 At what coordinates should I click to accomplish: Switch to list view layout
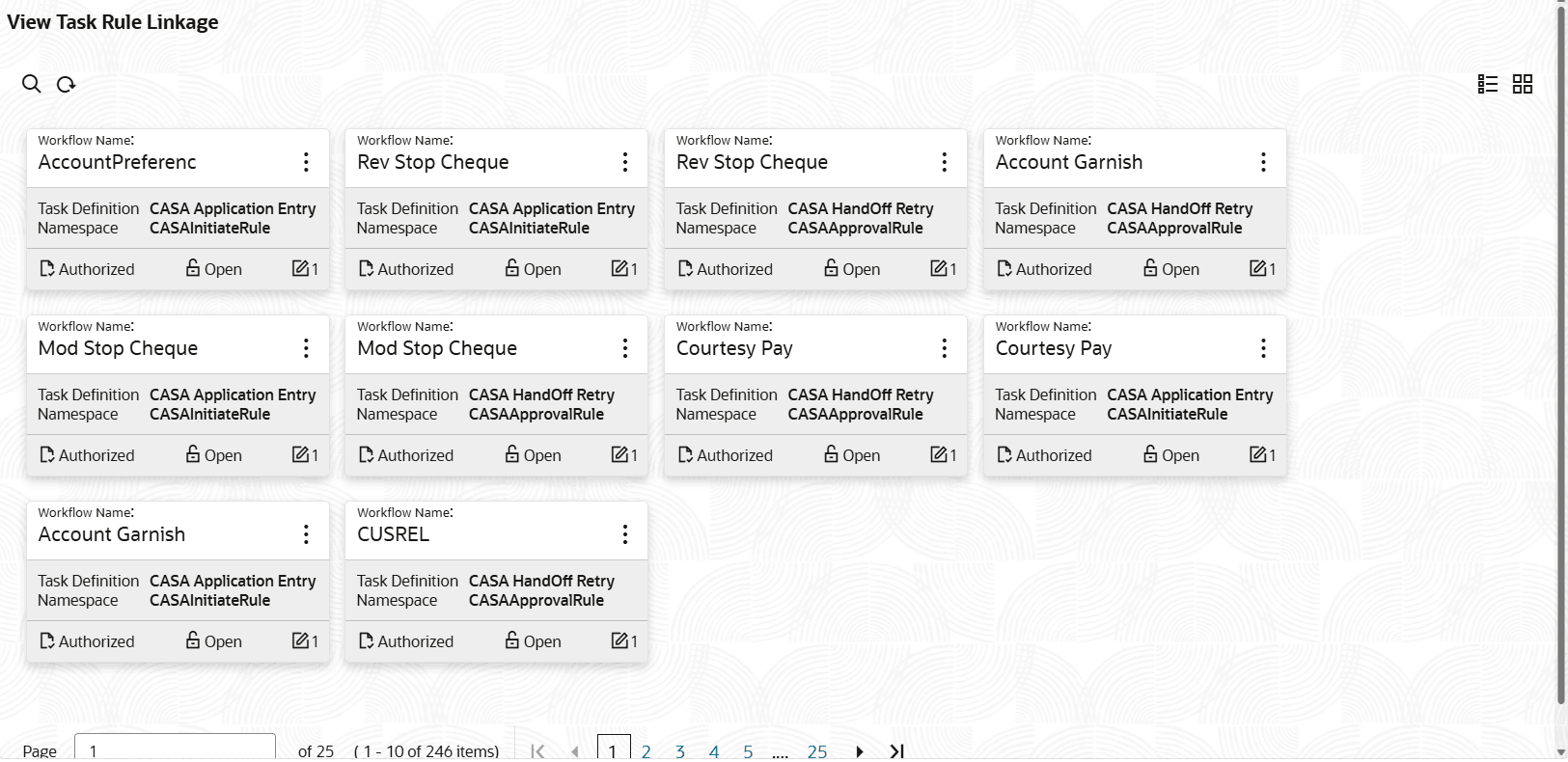[1488, 84]
